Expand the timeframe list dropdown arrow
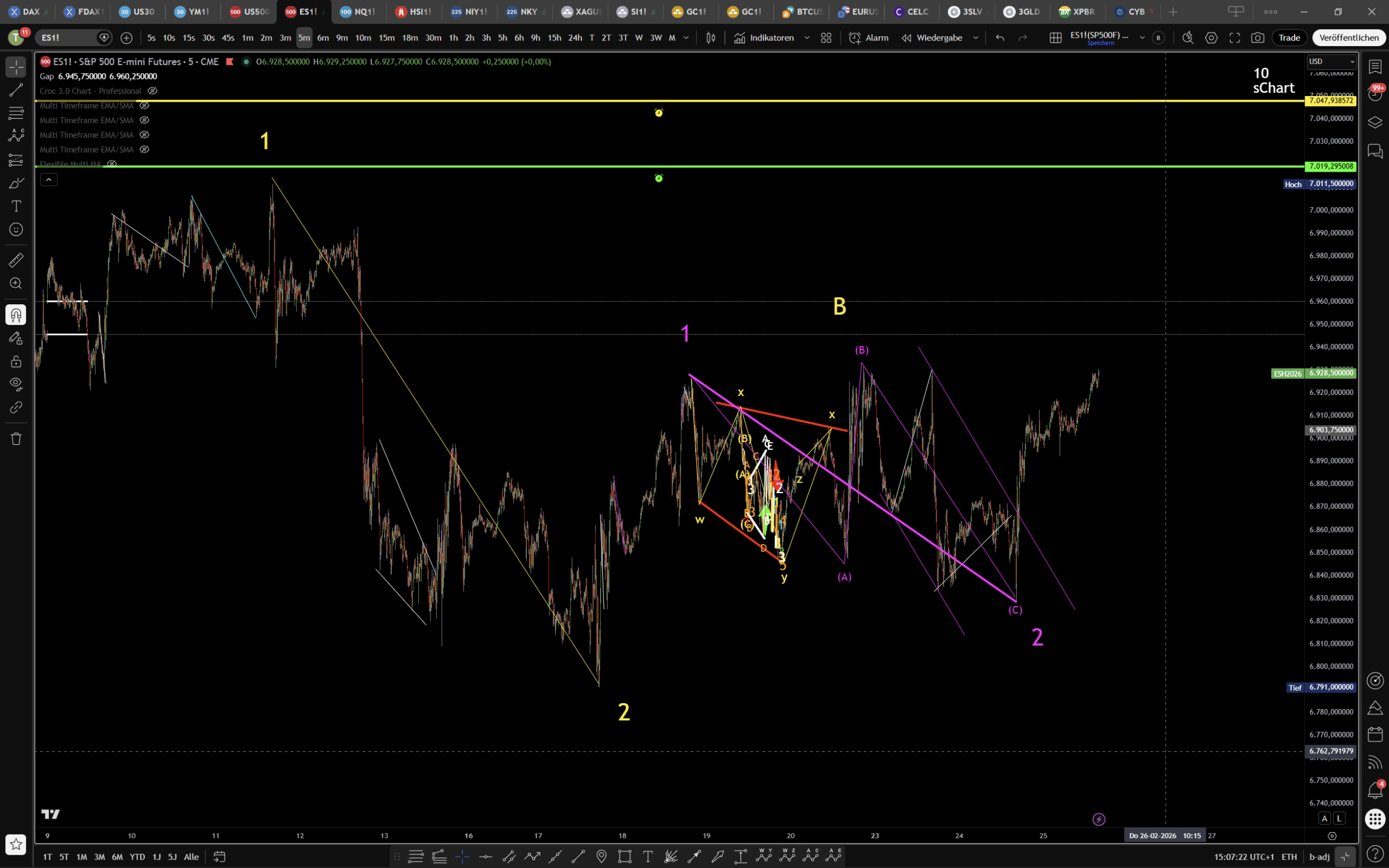 point(686,38)
